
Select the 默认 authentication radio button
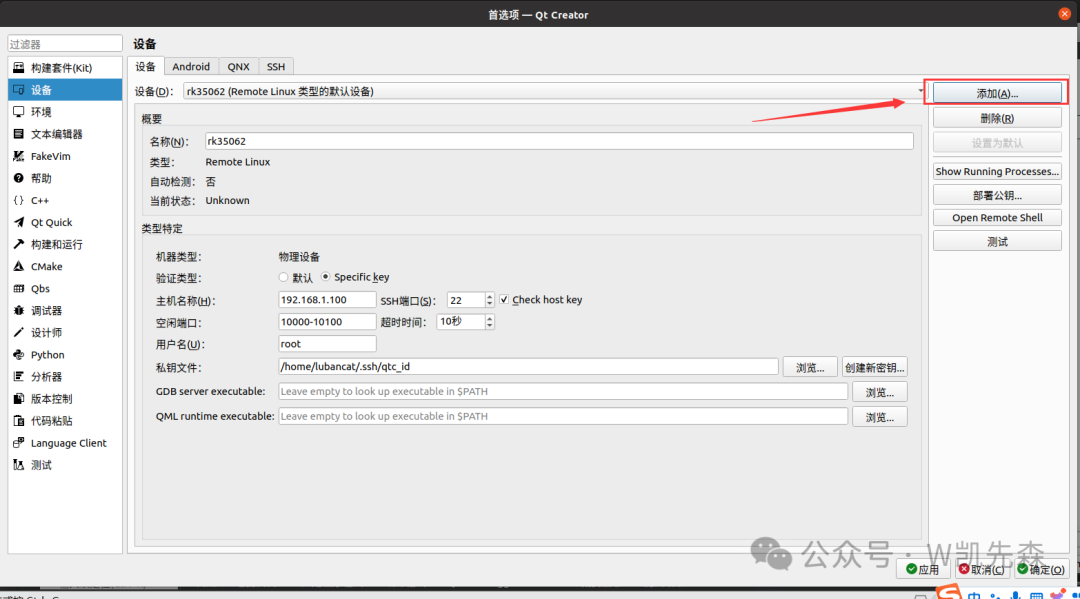click(284, 277)
